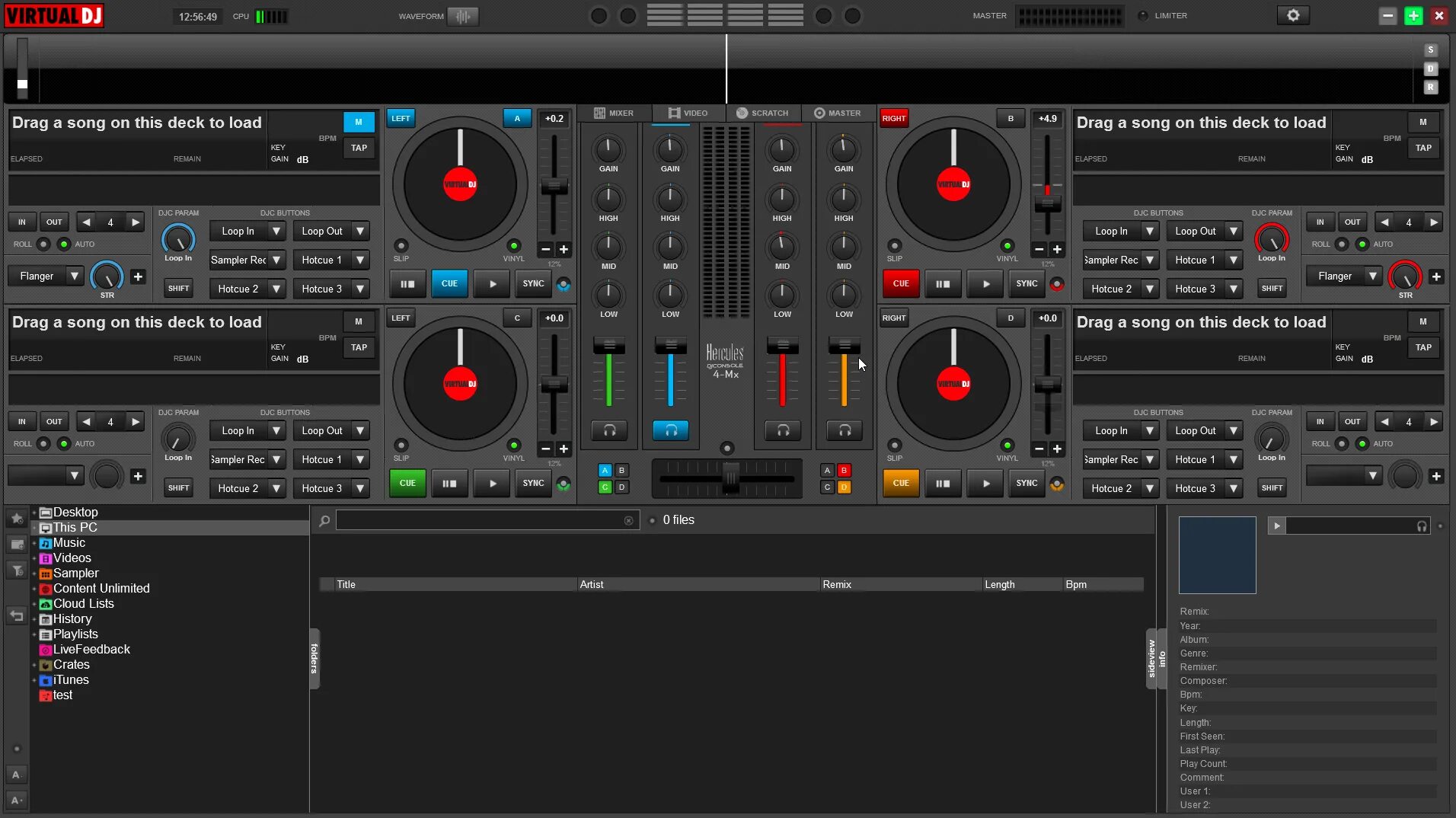Switch to the VIDEO tab in the mixer panel
Screen dimensions: 1456x818
click(688, 112)
